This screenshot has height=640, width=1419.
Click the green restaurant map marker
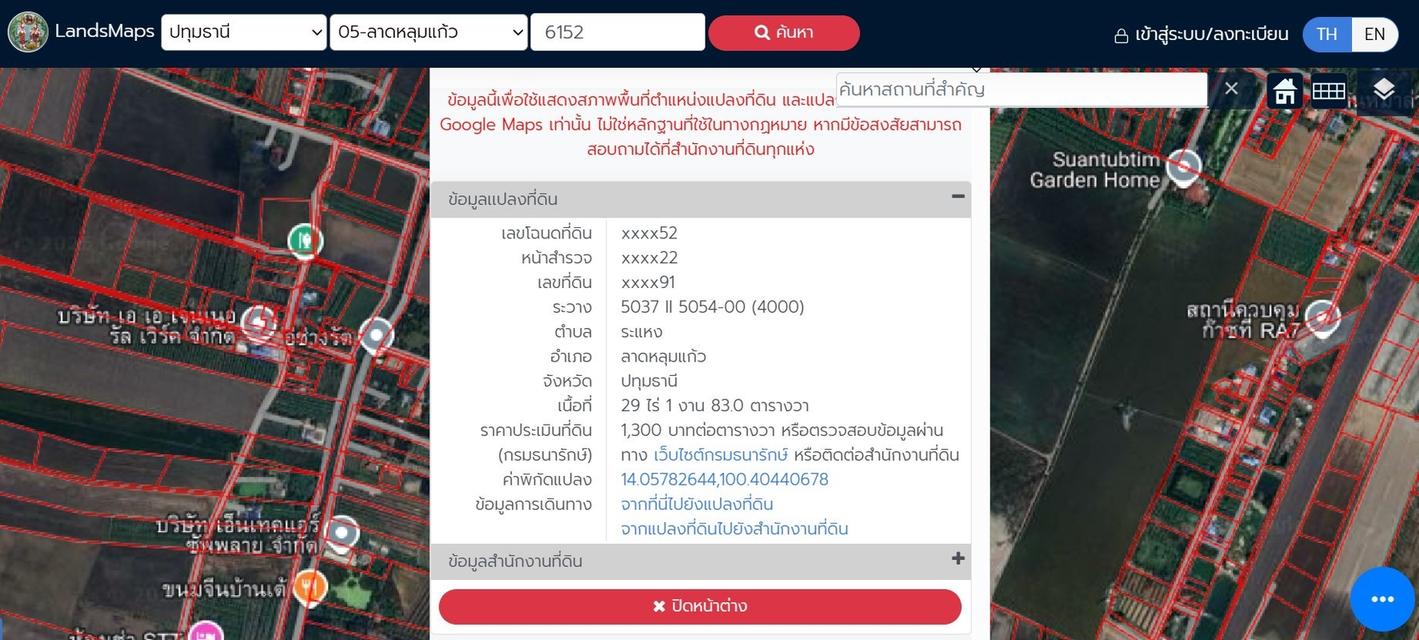click(x=305, y=240)
